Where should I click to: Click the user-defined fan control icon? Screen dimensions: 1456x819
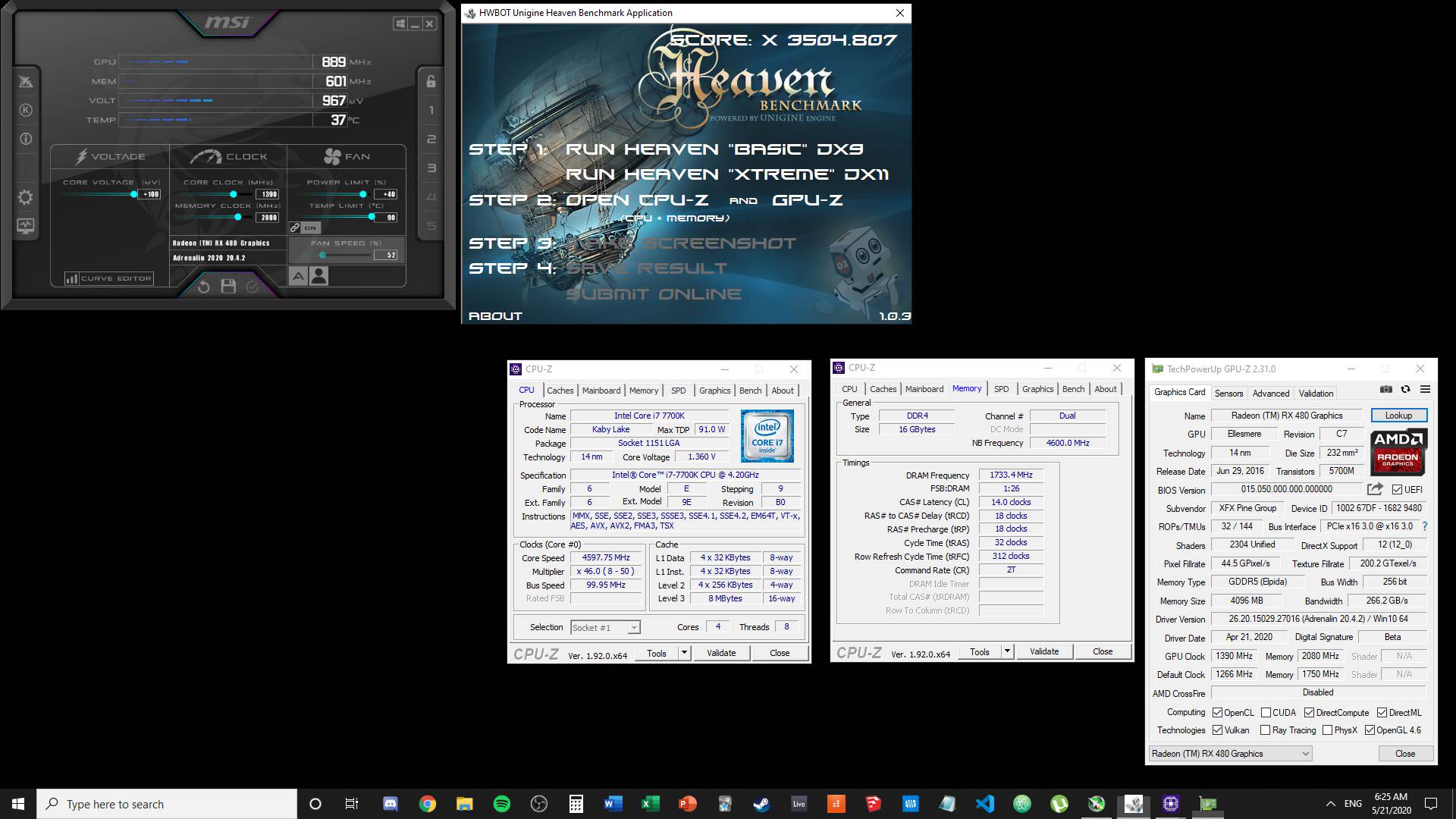tap(319, 276)
